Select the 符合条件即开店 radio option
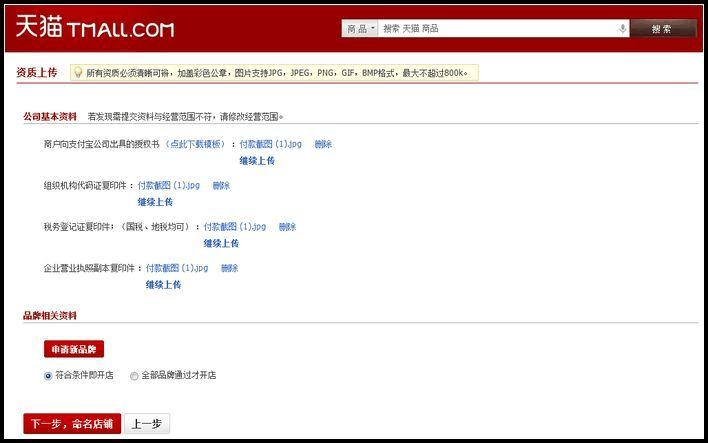Screen dimensions: 708x443 [x=48, y=376]
